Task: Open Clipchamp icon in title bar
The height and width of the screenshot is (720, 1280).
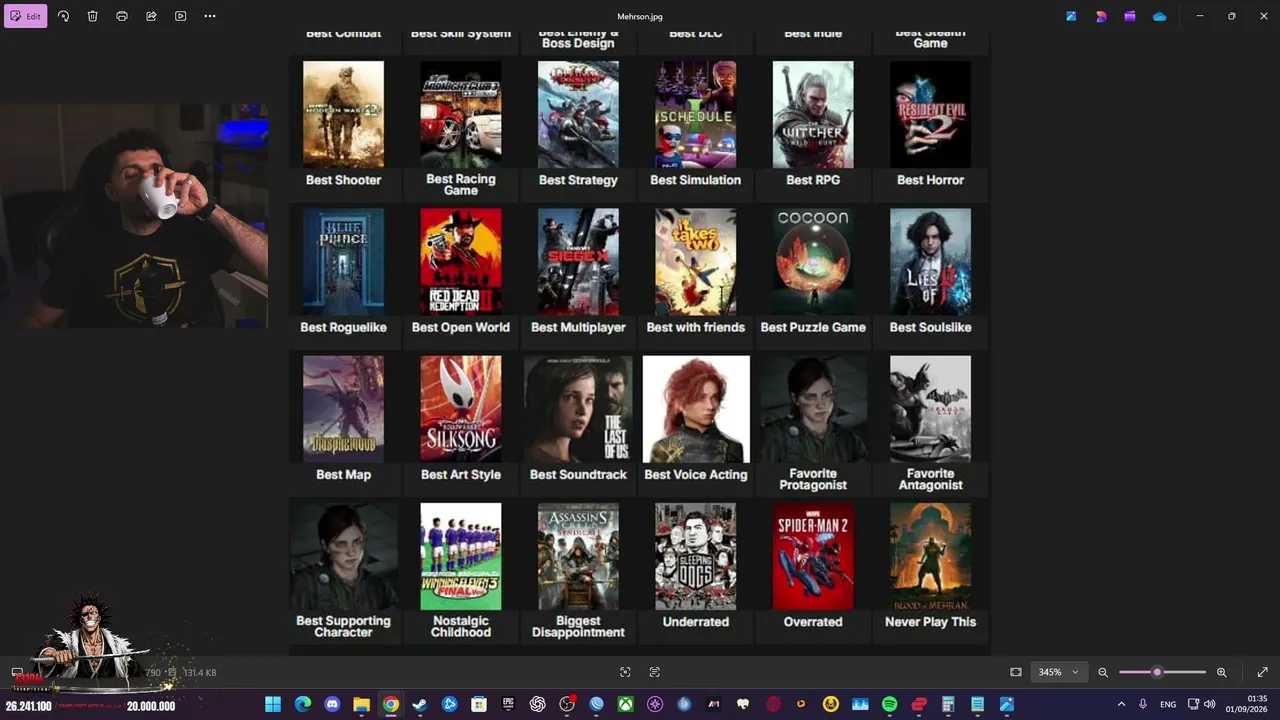Action: (1130, 16)
